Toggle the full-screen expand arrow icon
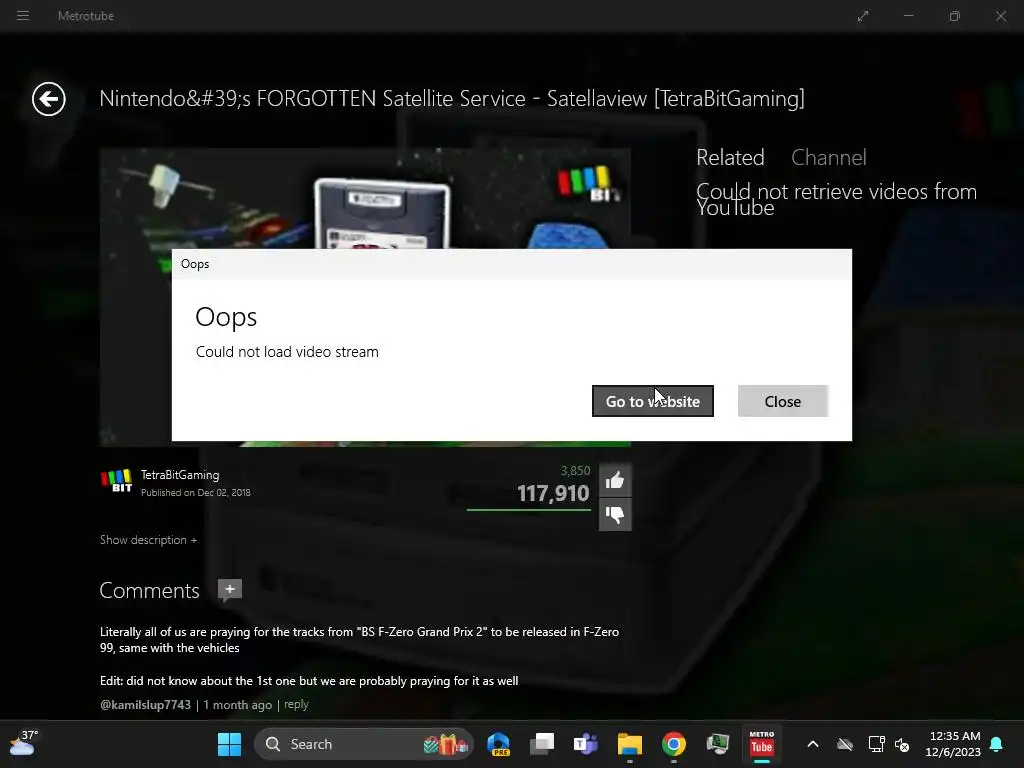Viewport: 1024px width, 768px height. pyautogui.click(x=863, y=16)
